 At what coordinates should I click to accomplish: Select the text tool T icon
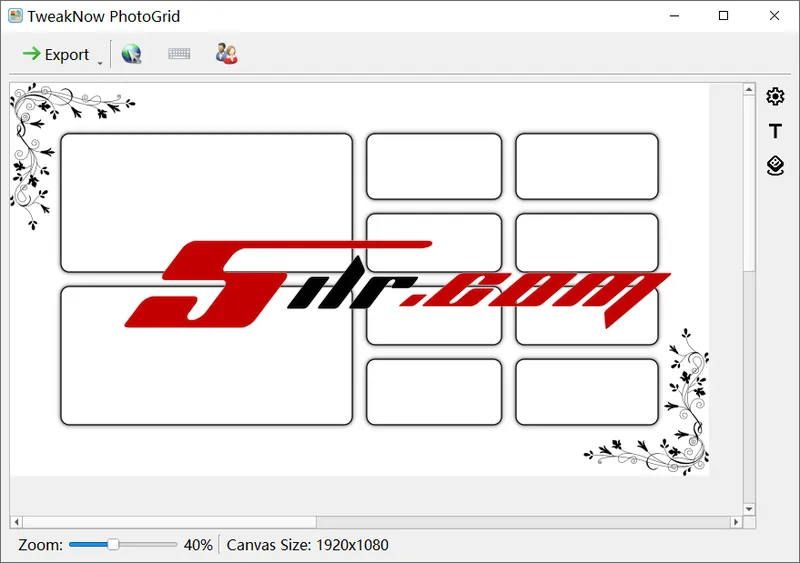(775, 131)
